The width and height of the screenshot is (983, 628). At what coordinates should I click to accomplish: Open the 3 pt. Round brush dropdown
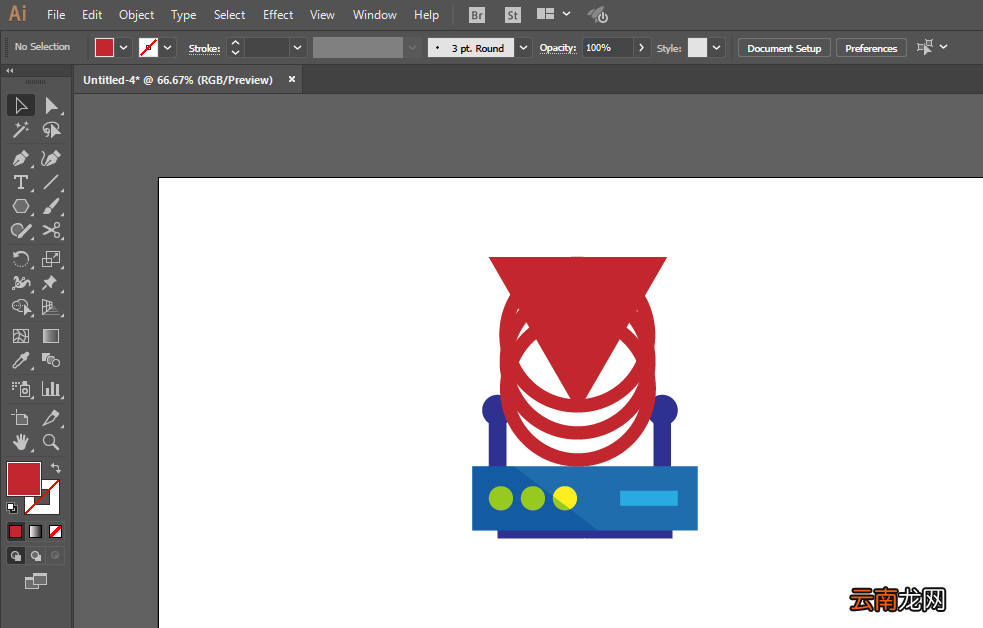coord(523,48)
